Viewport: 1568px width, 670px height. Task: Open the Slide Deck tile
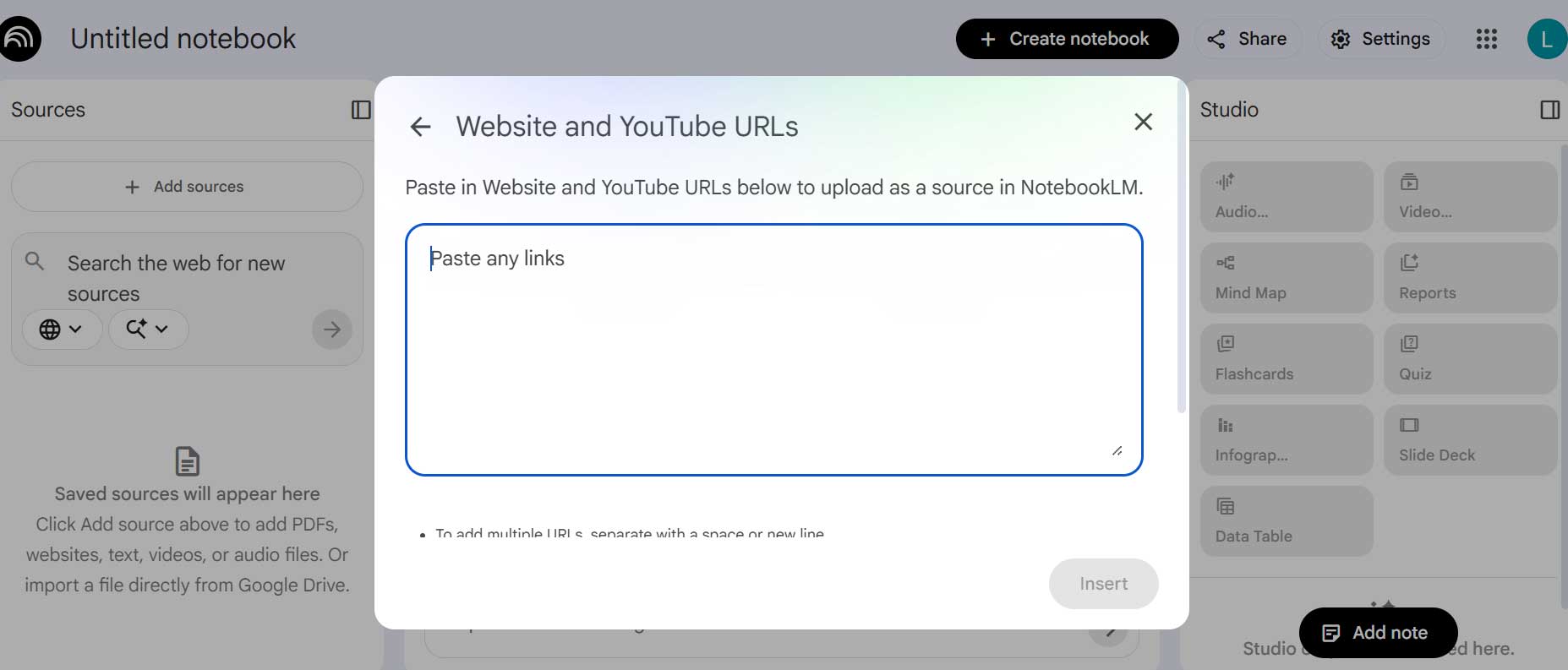pos(1470,440)
